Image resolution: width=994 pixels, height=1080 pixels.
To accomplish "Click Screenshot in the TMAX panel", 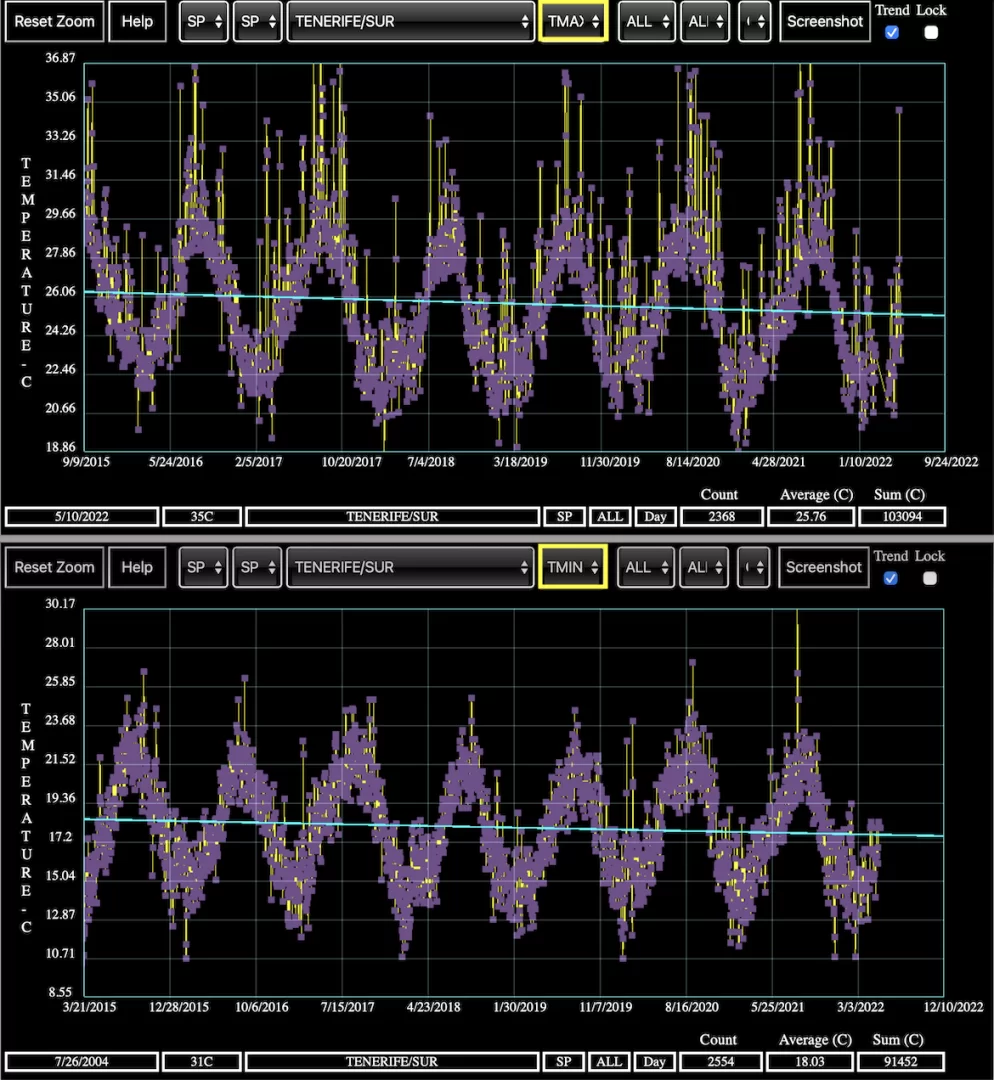I will [825, 21].
